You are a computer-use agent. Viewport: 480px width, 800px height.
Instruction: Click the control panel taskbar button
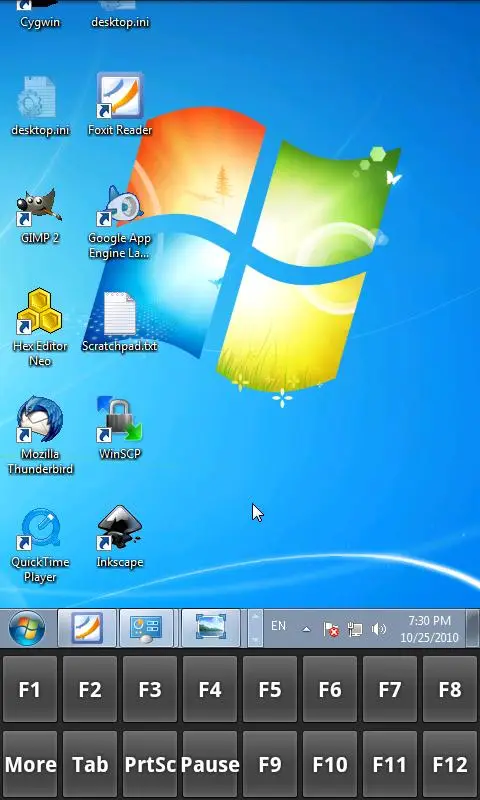point(146,628)
